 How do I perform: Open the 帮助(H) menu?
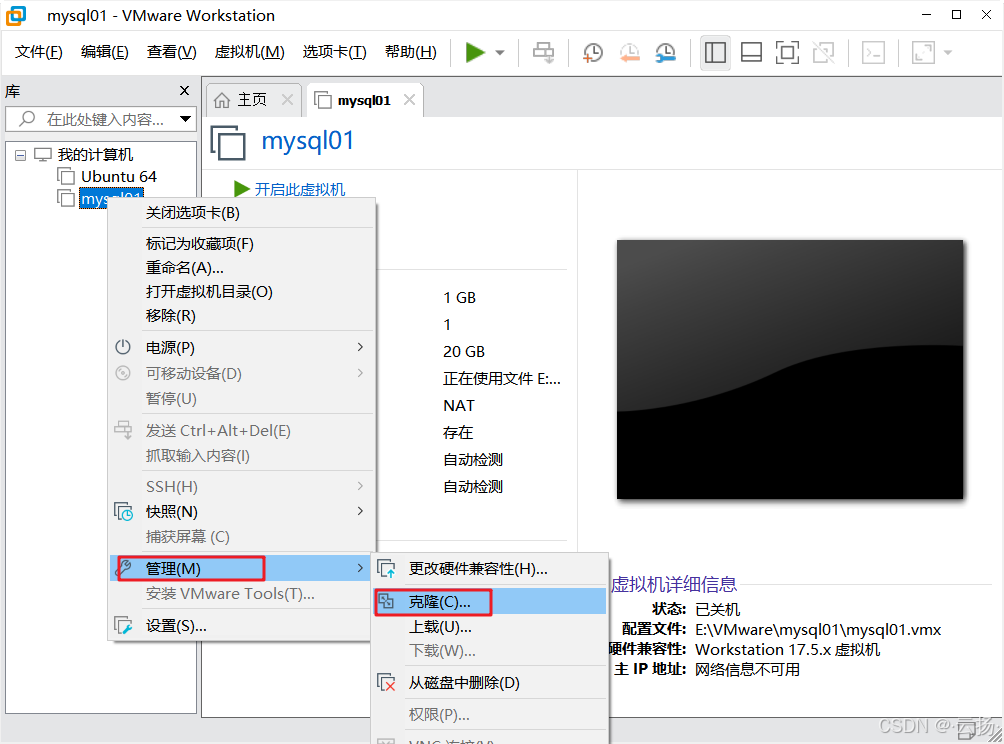point(410,52)
